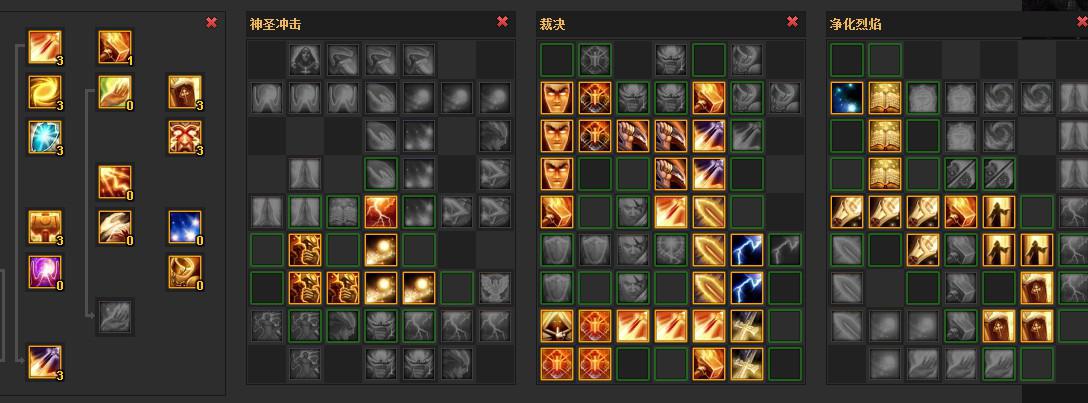Image resolution: width=1088 pixels, height=403 pixels.
Task: Click the 裁决 panel header label
Action: point(552,25)
